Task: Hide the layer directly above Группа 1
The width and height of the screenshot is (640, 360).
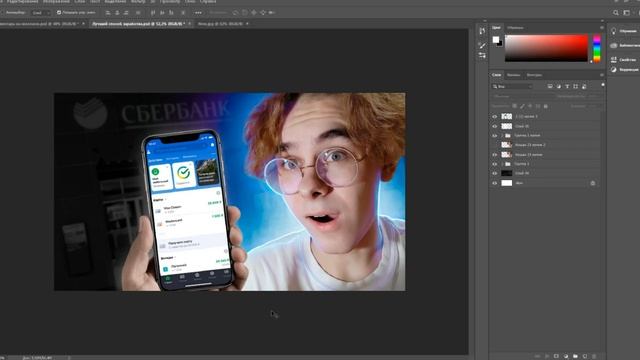Action: click(495, 155)
